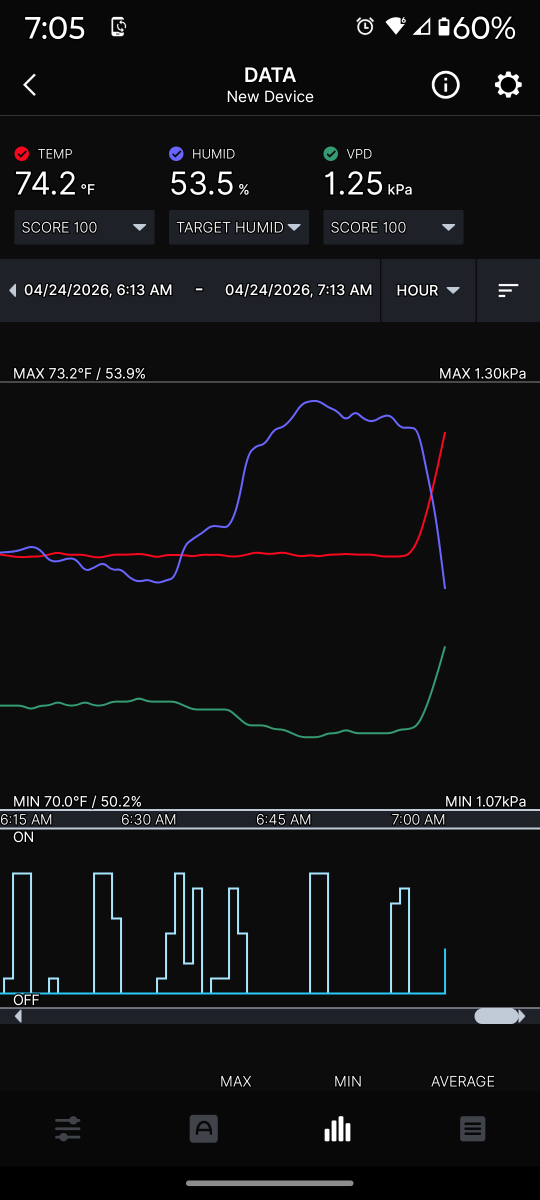Open the info circle icon
Screen dimensions: 540x1200
click(x=445, y=85)
